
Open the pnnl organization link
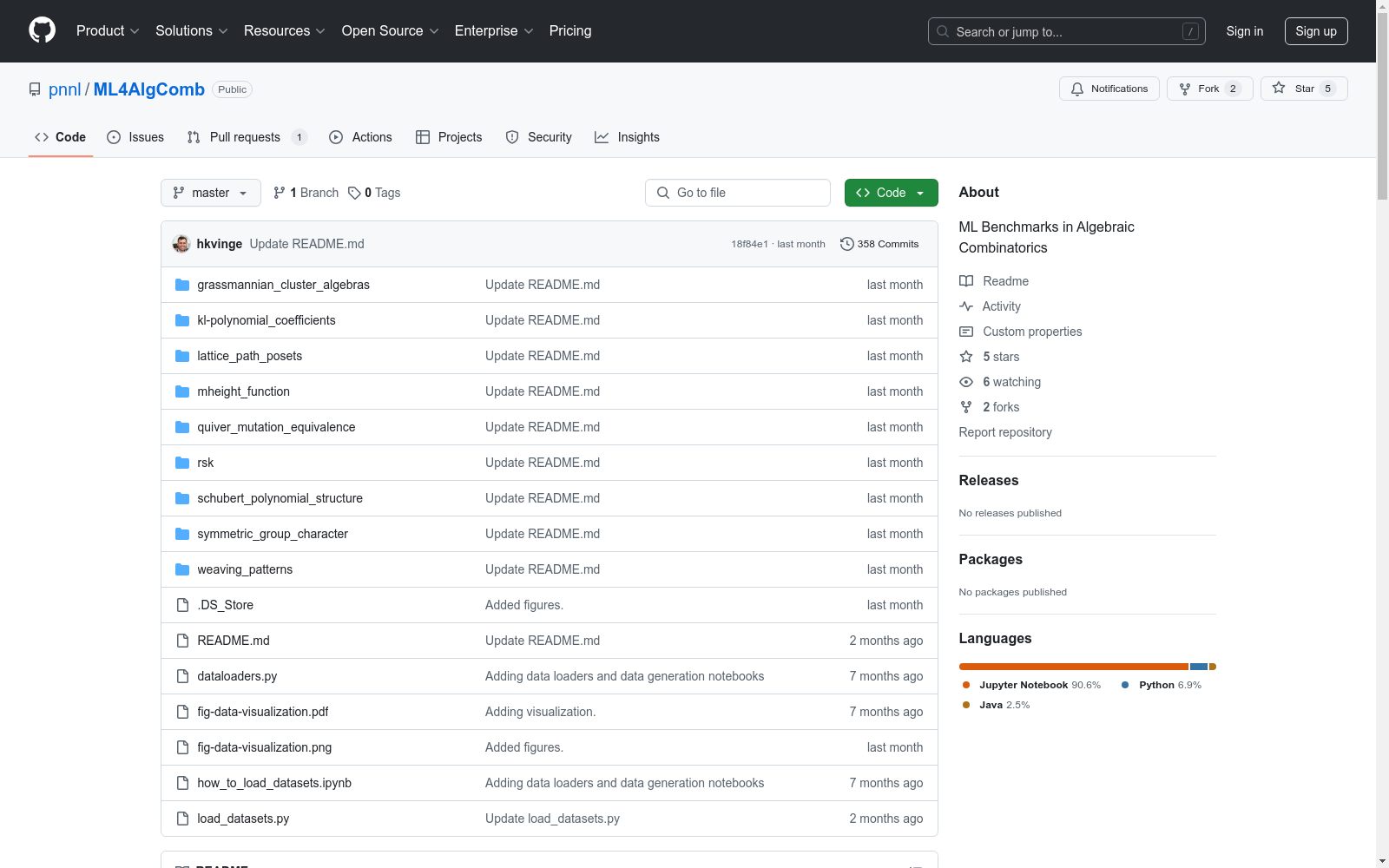click(x=64, y=89)
